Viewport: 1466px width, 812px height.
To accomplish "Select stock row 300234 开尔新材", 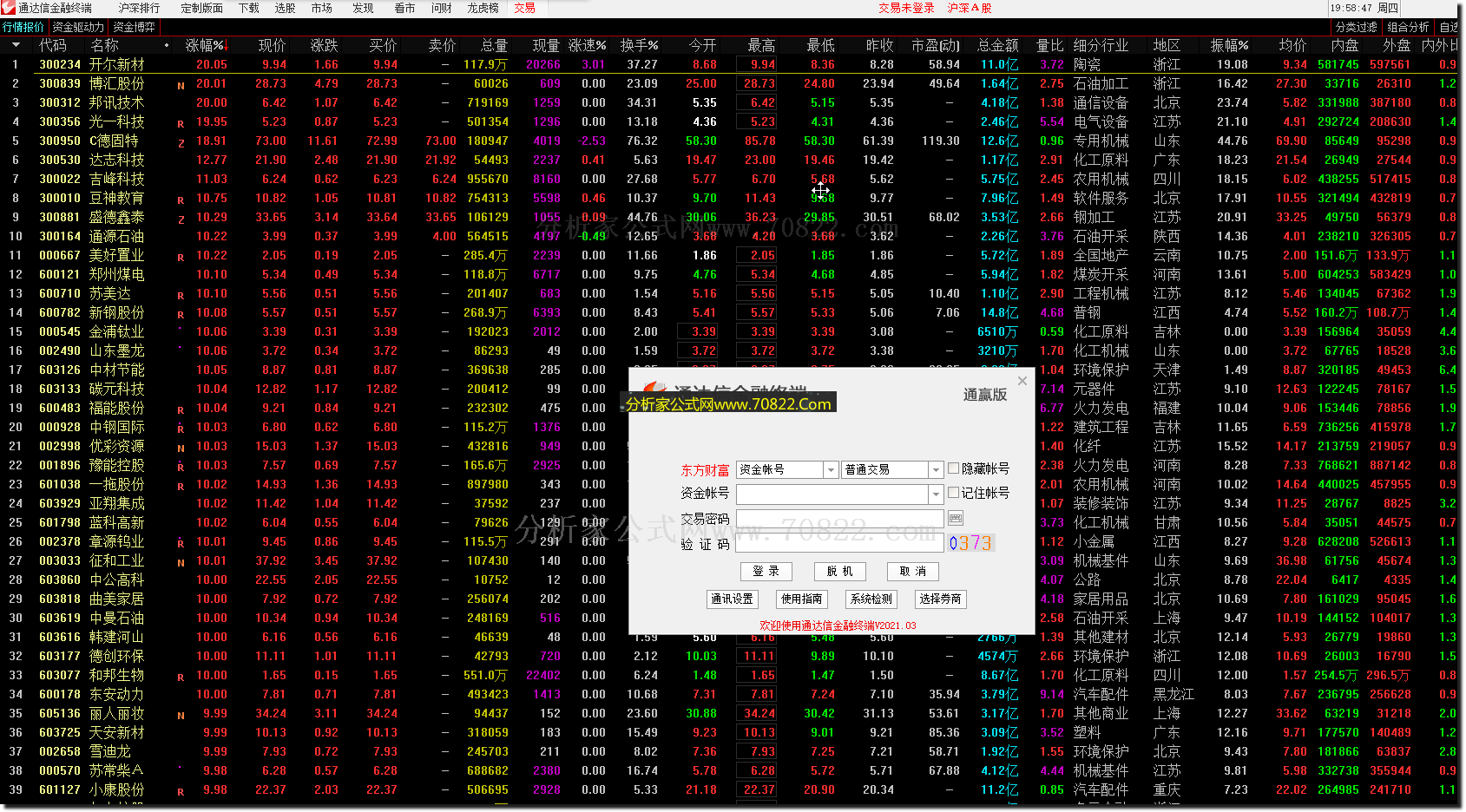I will point(733,64).
